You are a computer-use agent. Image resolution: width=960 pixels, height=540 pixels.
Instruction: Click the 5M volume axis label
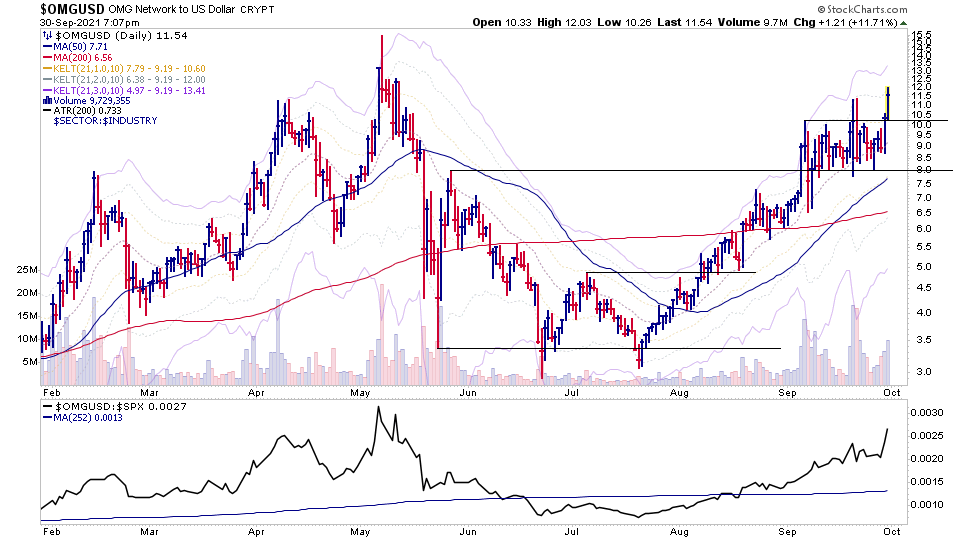[x=30, y=362]
